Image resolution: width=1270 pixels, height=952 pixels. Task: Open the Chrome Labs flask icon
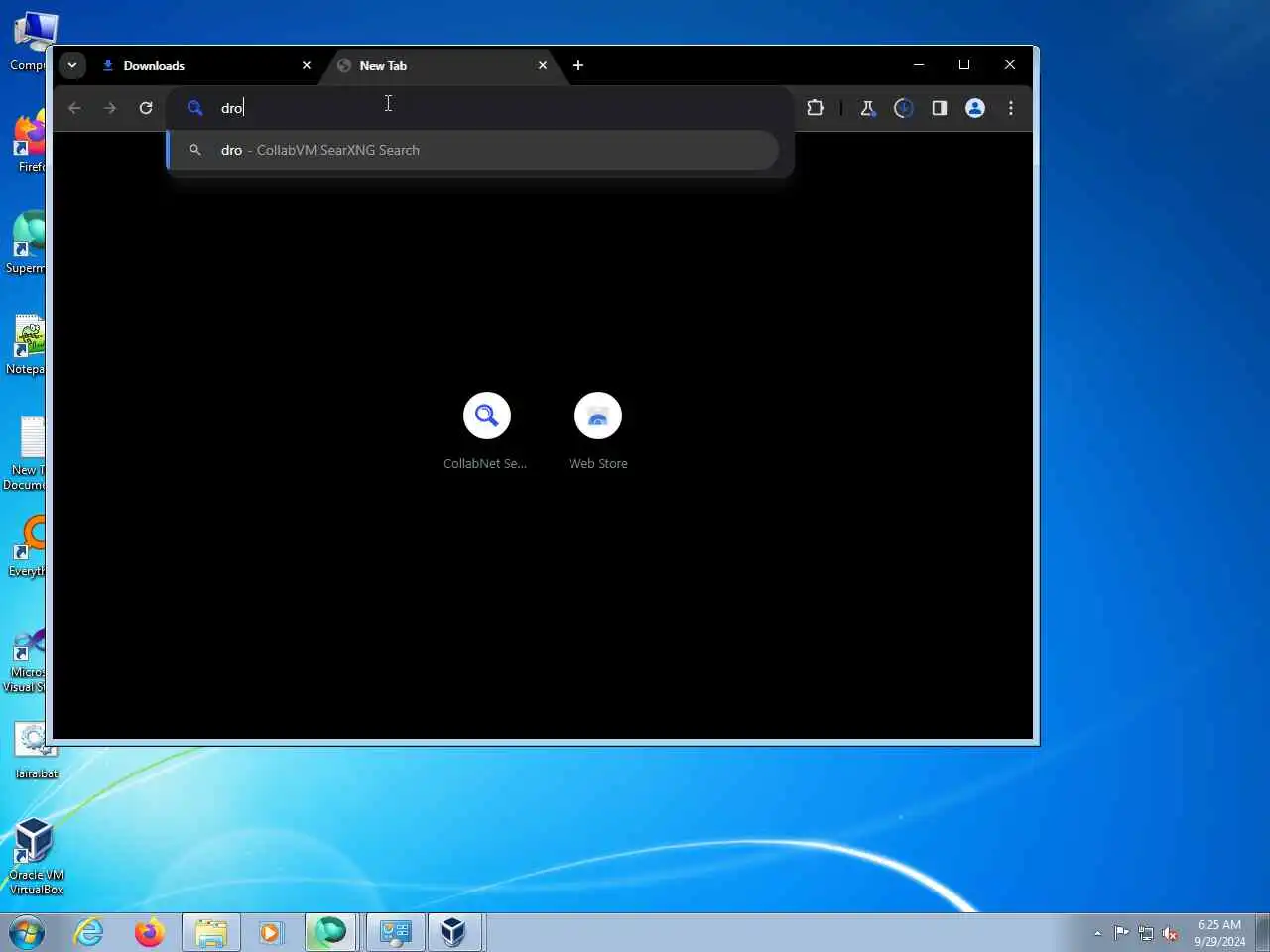(867, 108)
